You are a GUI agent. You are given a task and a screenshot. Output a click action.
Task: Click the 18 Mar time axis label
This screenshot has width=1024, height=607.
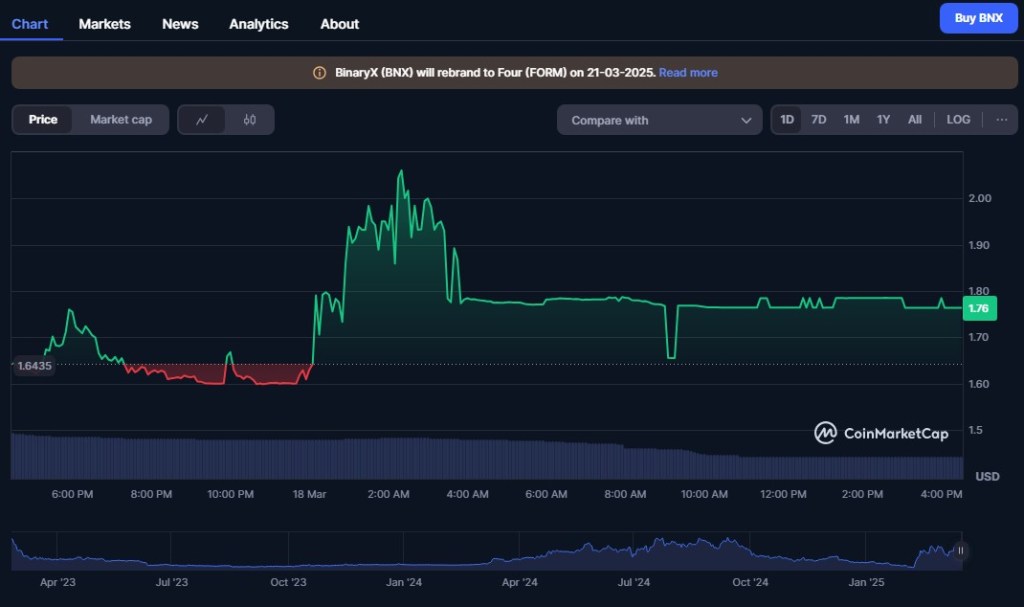(x=309, y=494)
